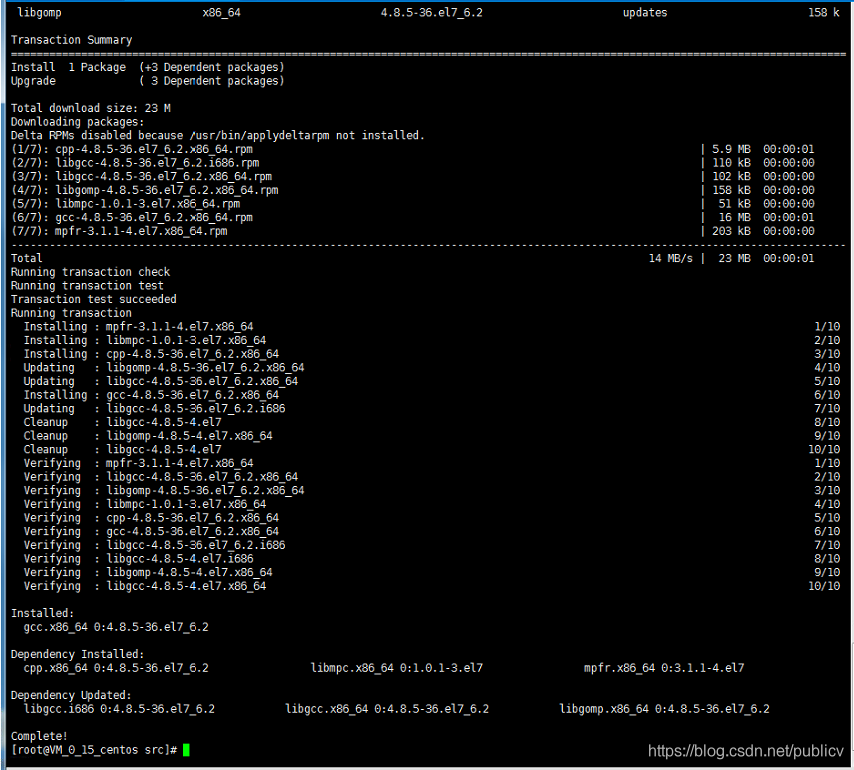This screenshot has width=854, height=770.
Task: Click the 'Upgrade ( 3 Dependent packages)' line
Action: (x=148, y=81)
